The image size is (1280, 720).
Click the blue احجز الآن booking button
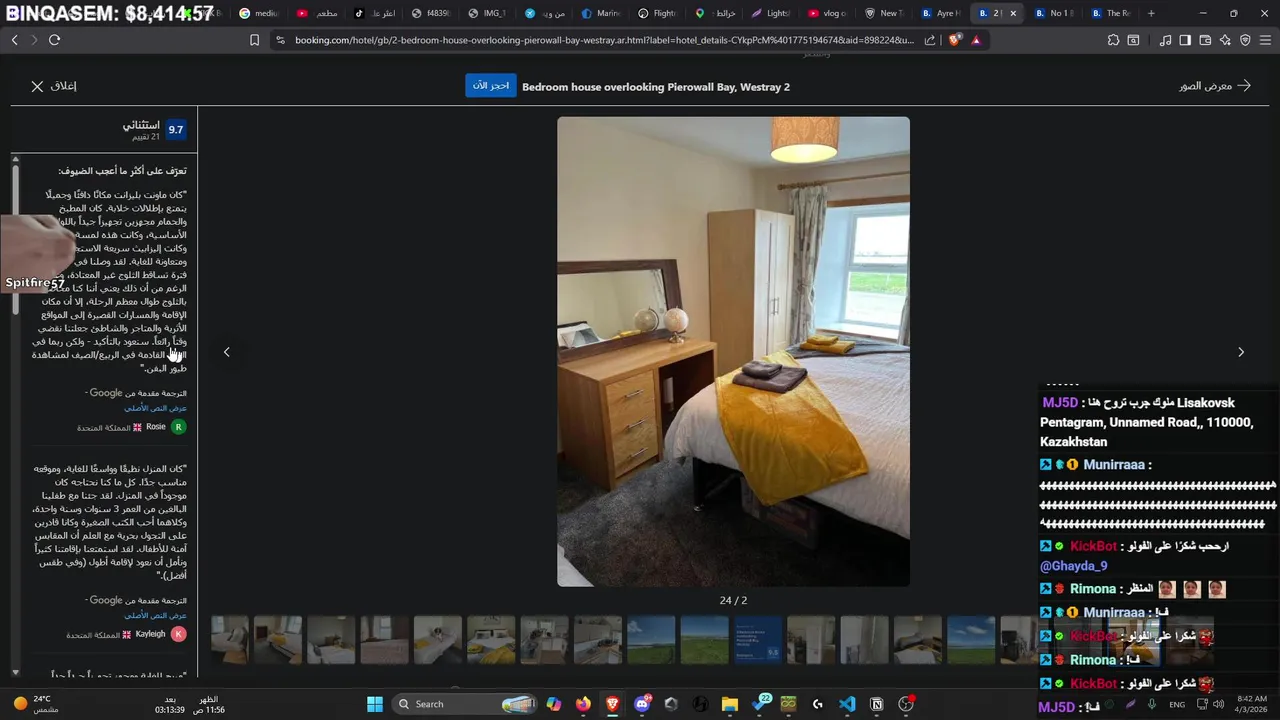[490, 85]
